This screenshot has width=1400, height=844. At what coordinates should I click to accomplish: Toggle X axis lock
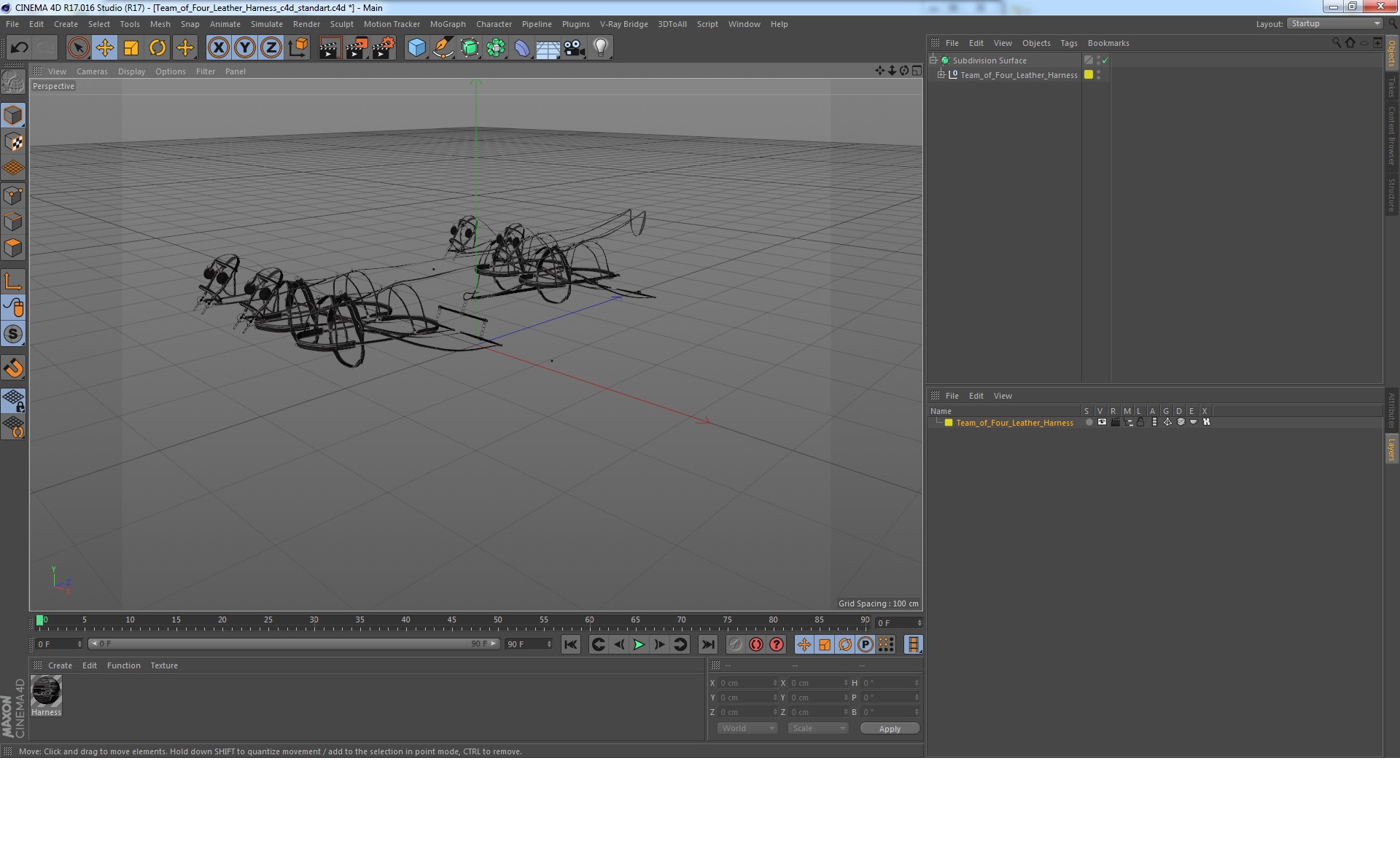(x=218, y=48)
